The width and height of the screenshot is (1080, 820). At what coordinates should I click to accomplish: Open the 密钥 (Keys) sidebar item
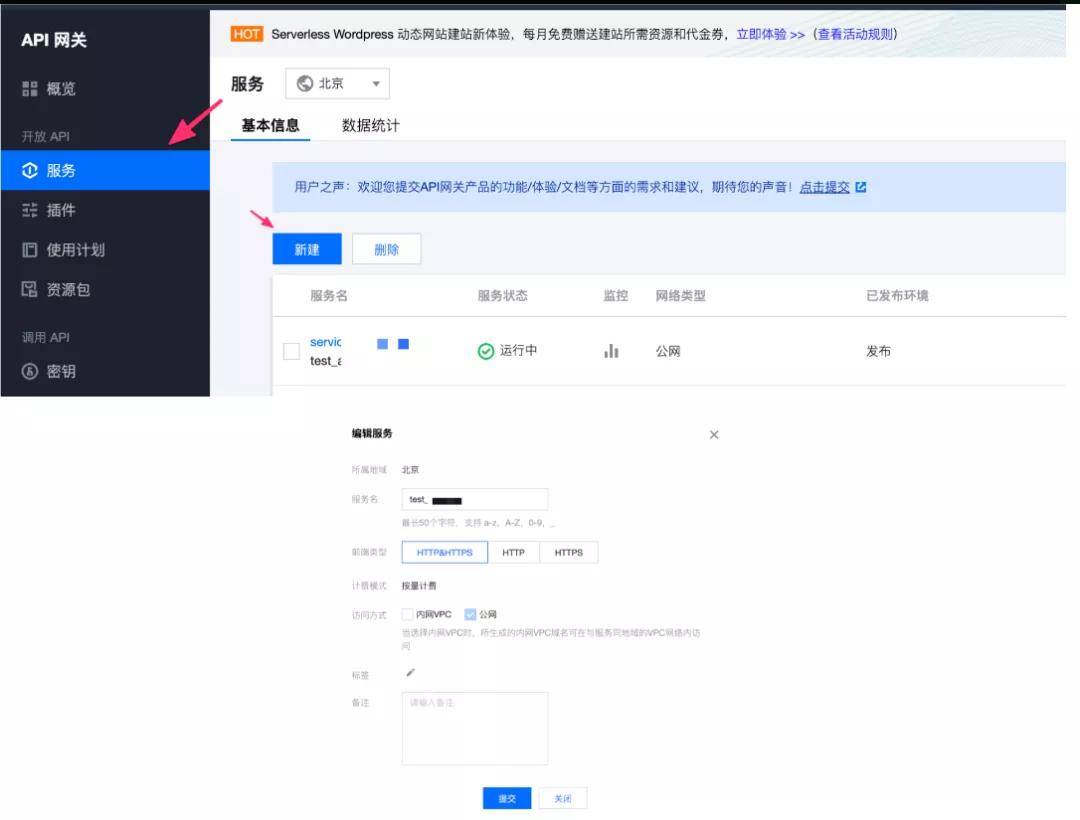pos(58,372)
